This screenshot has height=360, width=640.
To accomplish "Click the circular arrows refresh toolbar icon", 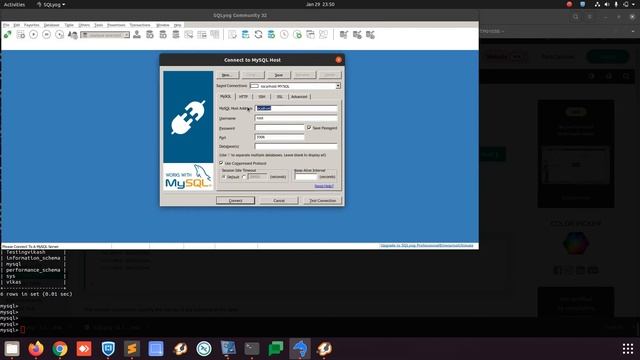I will coord(258,35).
